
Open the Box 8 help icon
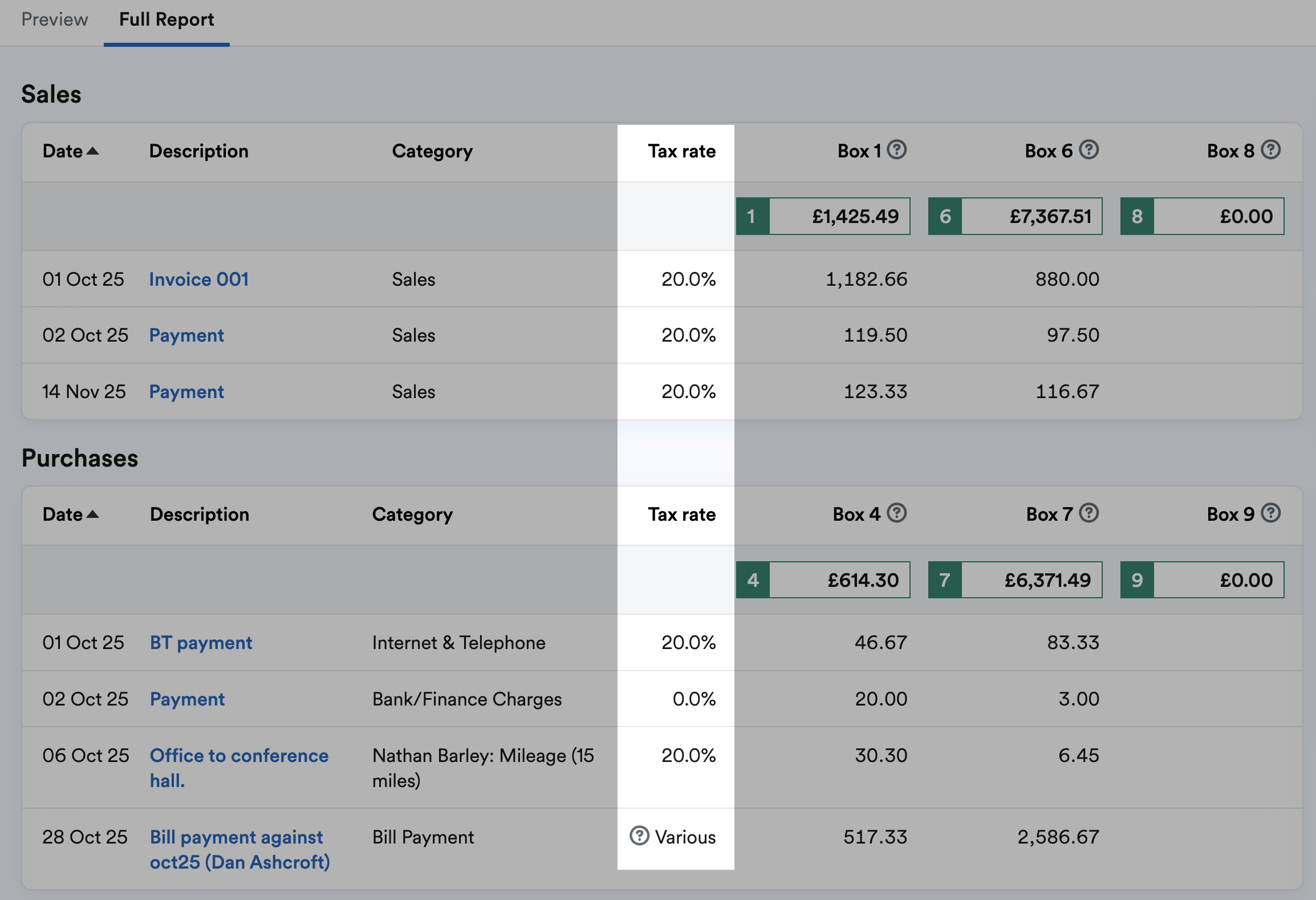(x=1271, y=150)
